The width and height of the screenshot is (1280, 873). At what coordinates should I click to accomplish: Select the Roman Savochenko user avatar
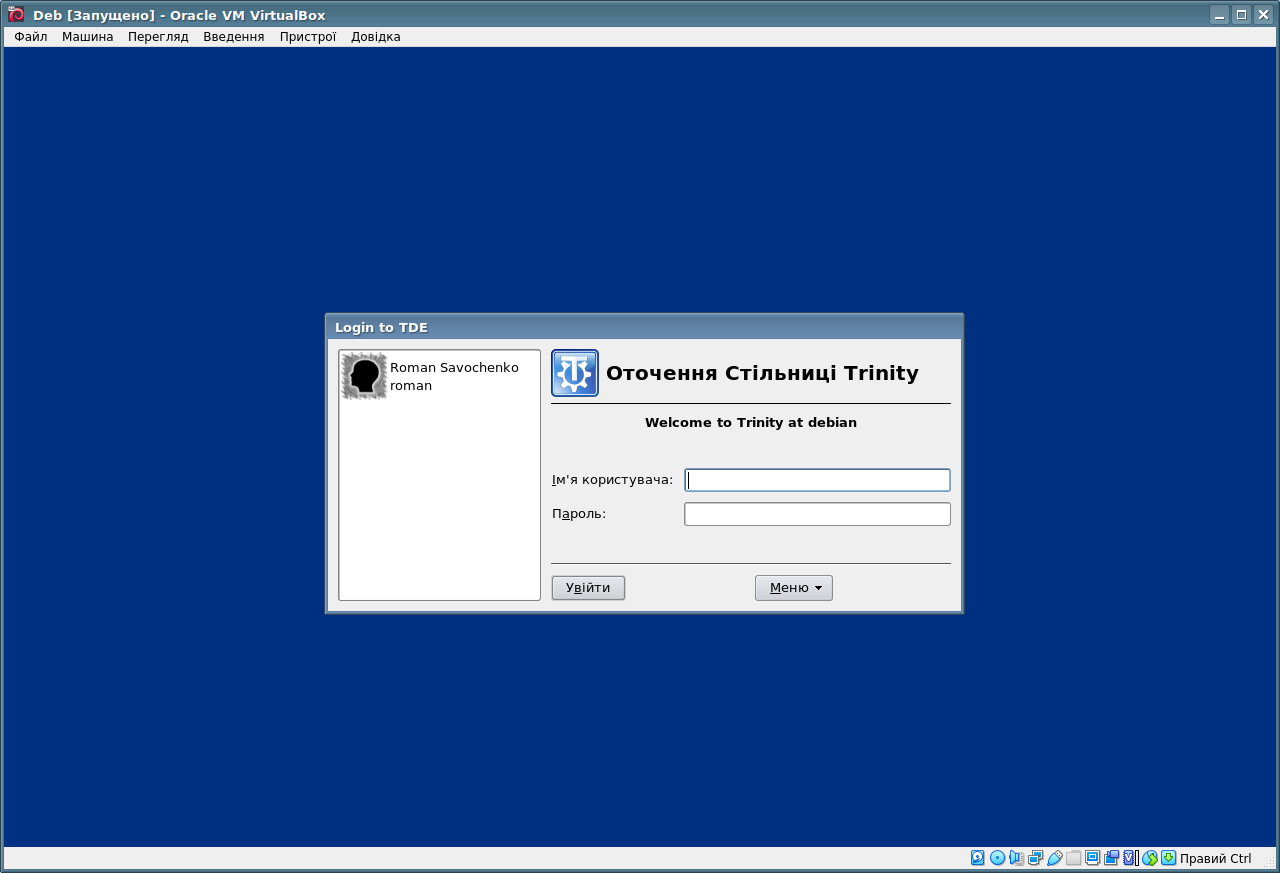(x=364, y=376)
